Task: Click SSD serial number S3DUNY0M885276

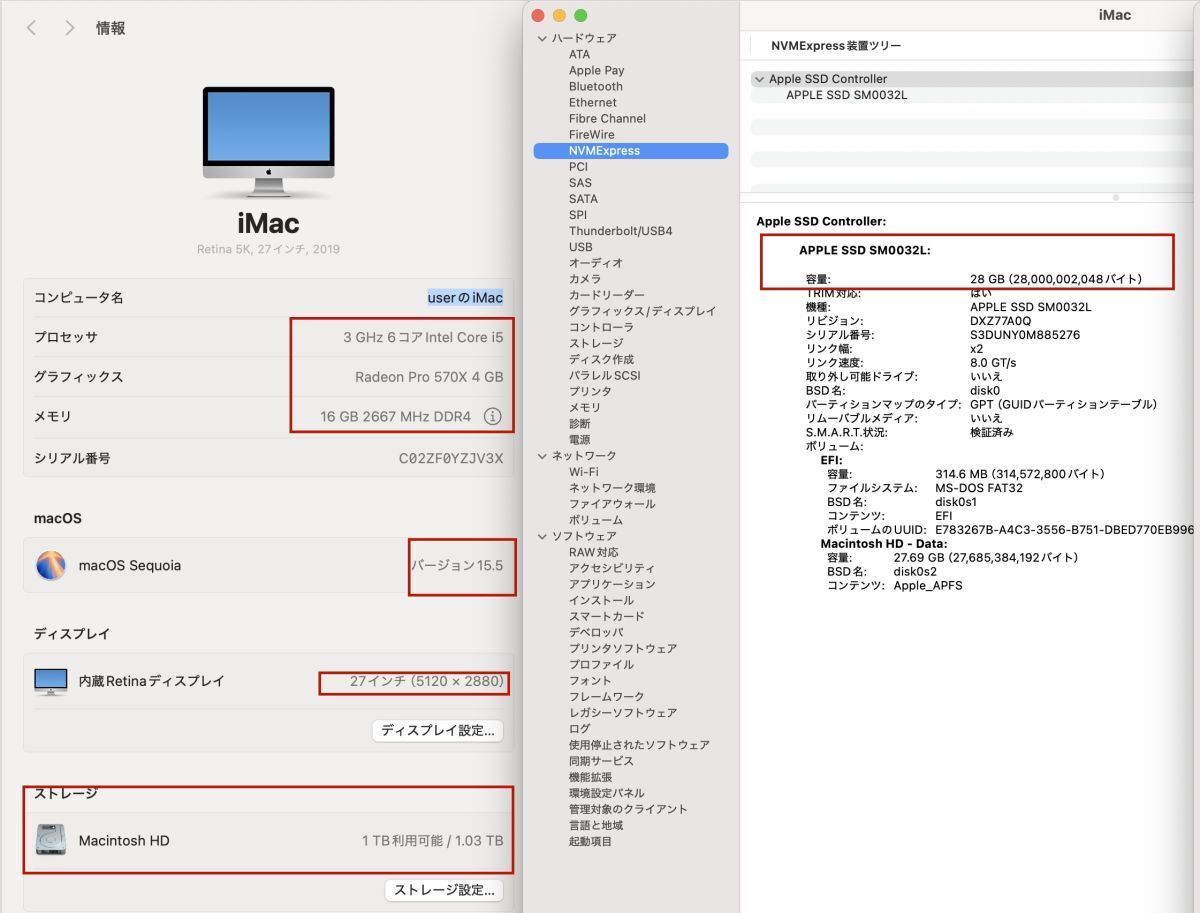Action: pos(1025,335)
